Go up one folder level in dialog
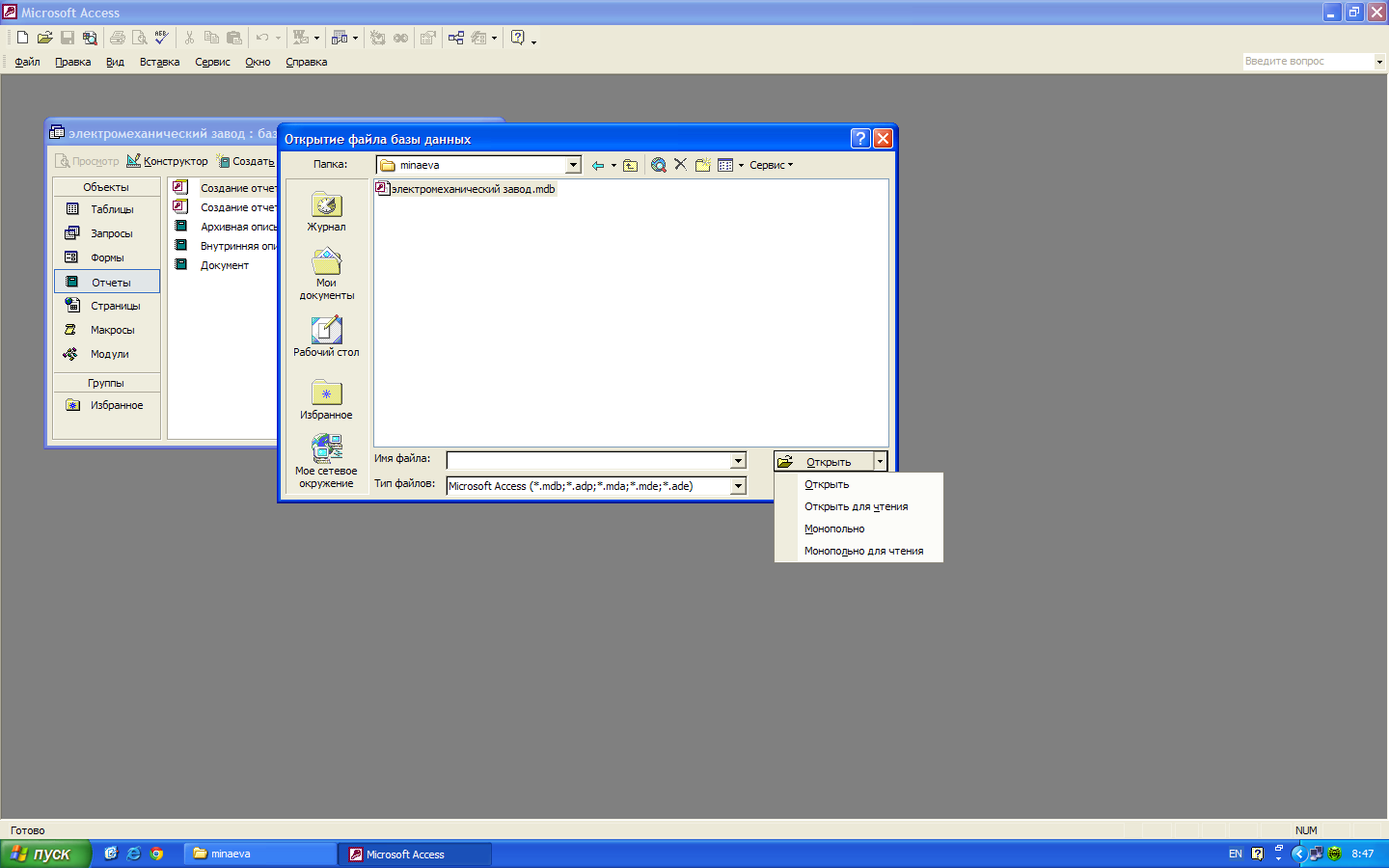Image resolution: width=1389 pixels, height=868 pixels. (x=630, y=165)
